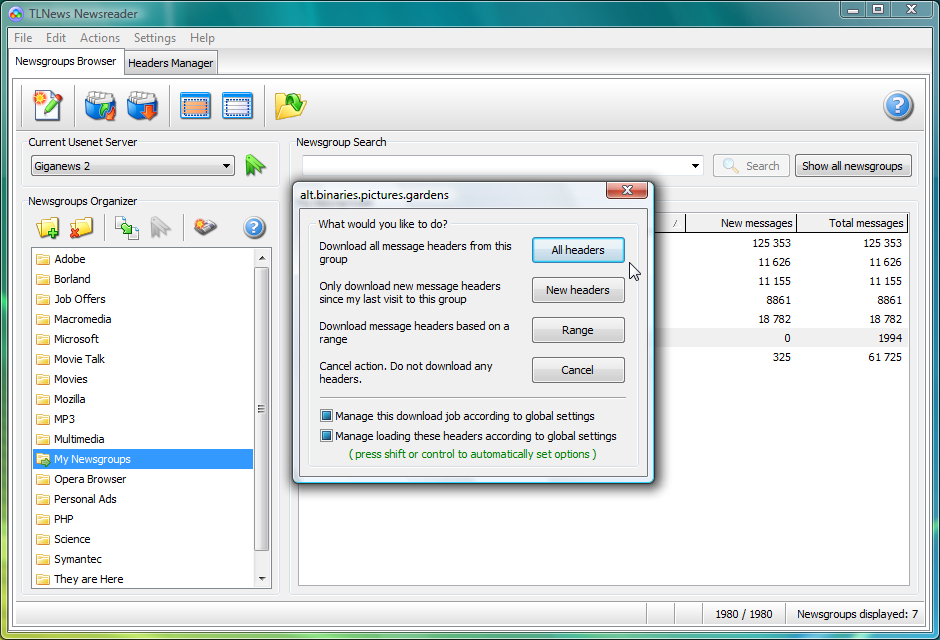This screenshot has height=640, width=940.
Task: Click the organizer list scrollbar down arrow
Action: click(x=263, y=579)
